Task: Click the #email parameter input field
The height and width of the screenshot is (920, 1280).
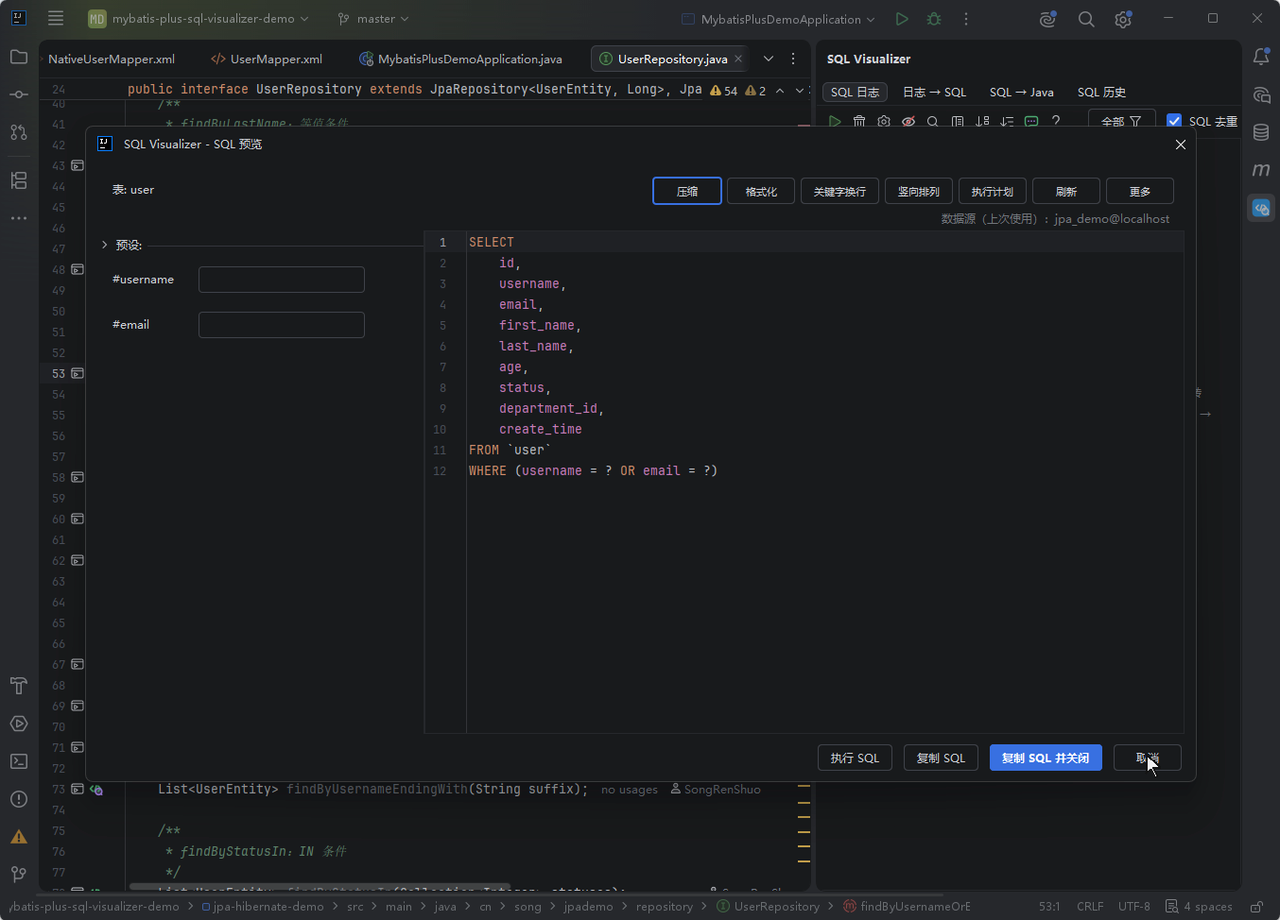Action: click(x=281, y=325)
